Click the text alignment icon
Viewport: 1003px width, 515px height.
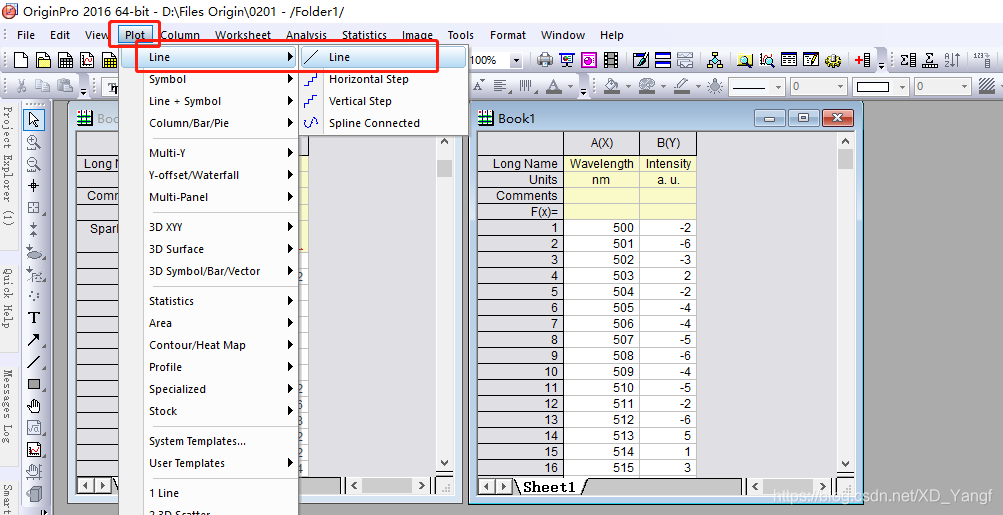click(x=500, y=86)
